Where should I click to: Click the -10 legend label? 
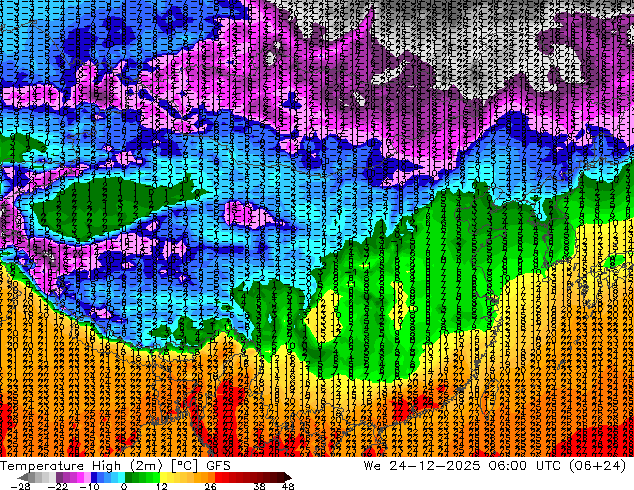coord(89,486)
